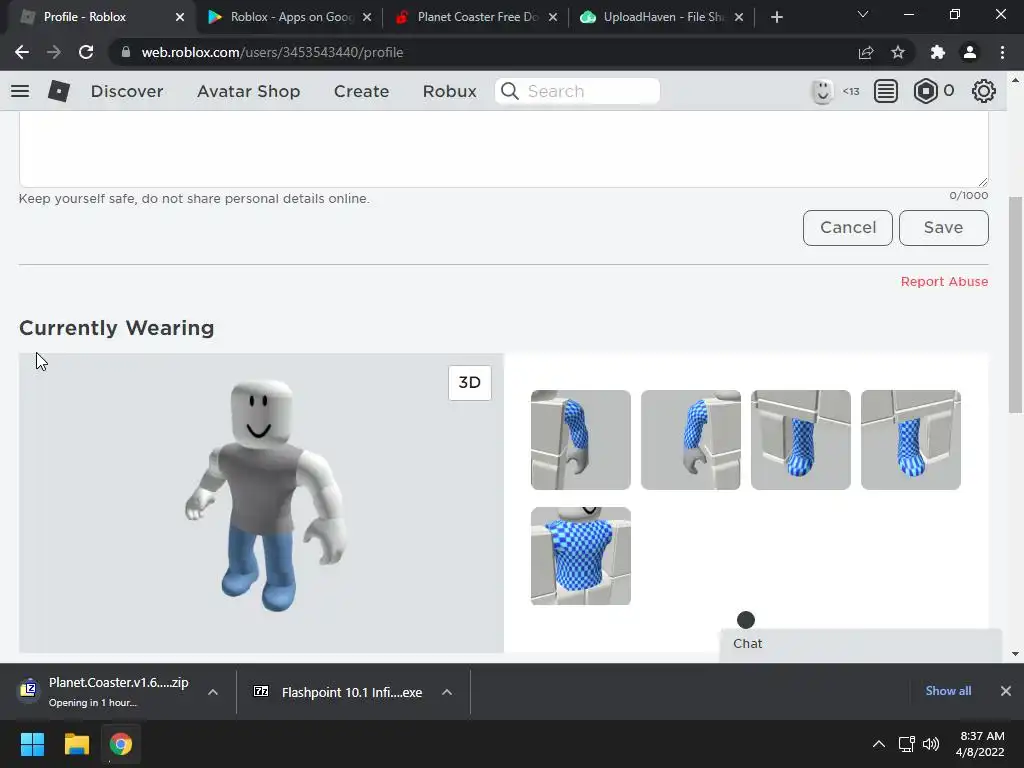1024x768 pixels.
Task: Click the site lock icon in address bar
Action: pos(126,52)
